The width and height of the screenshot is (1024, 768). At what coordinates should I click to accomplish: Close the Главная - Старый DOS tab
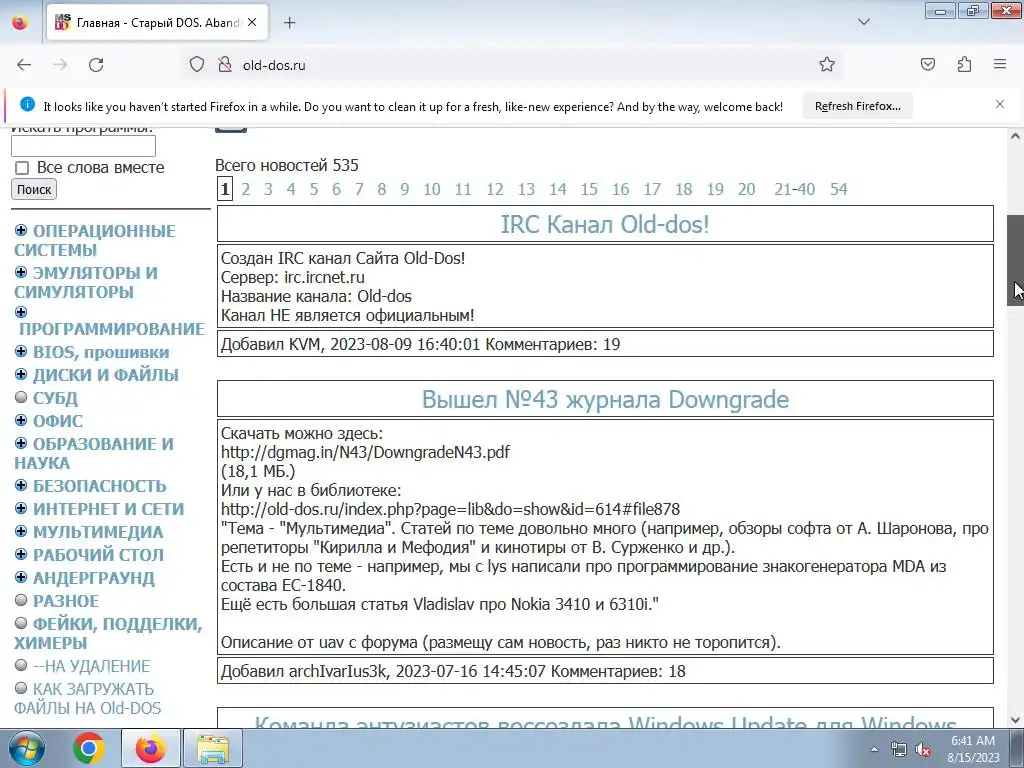pyautogui.click(x=252, y=22)
